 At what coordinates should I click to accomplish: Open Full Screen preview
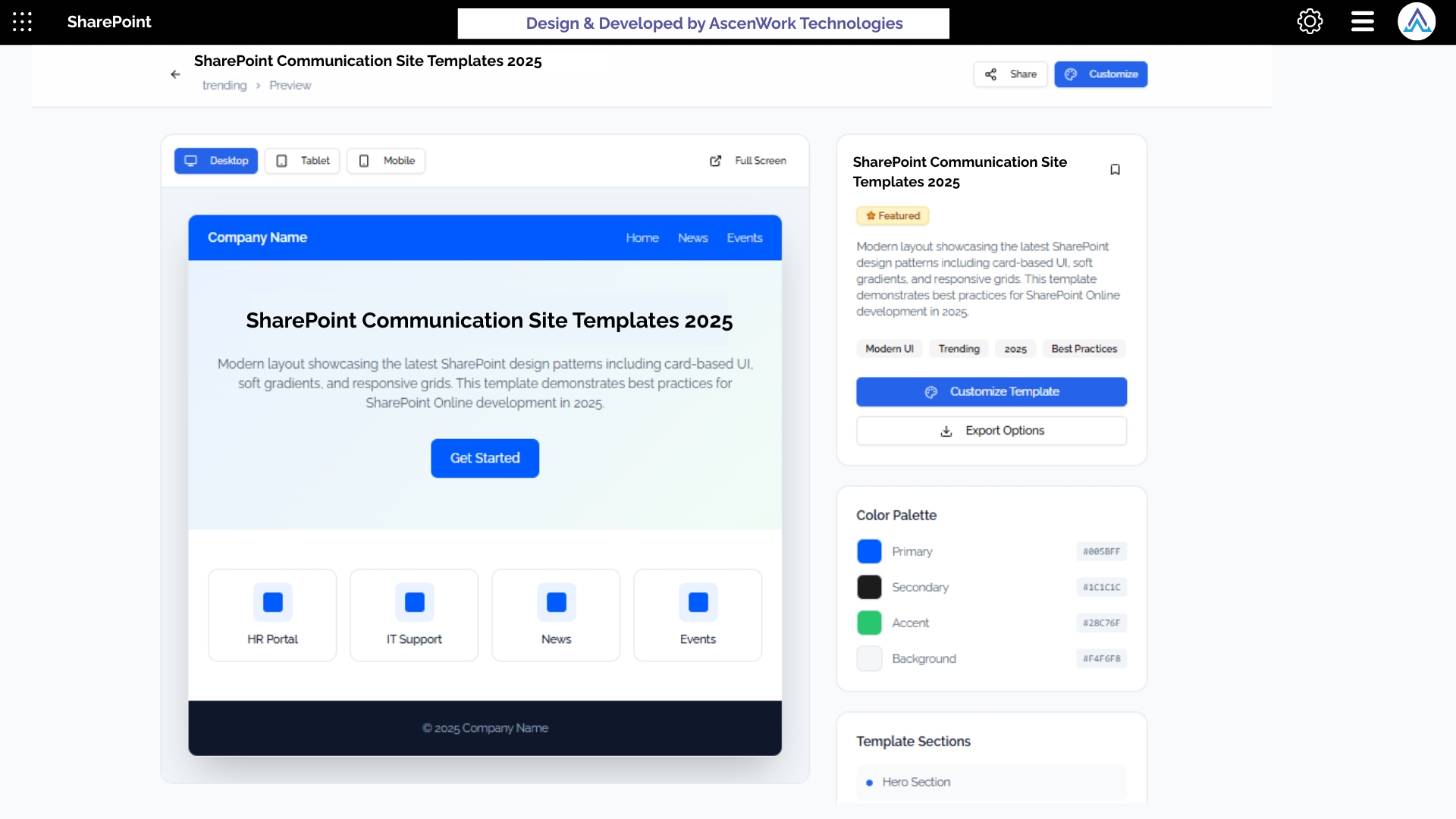tap(748, 161)
